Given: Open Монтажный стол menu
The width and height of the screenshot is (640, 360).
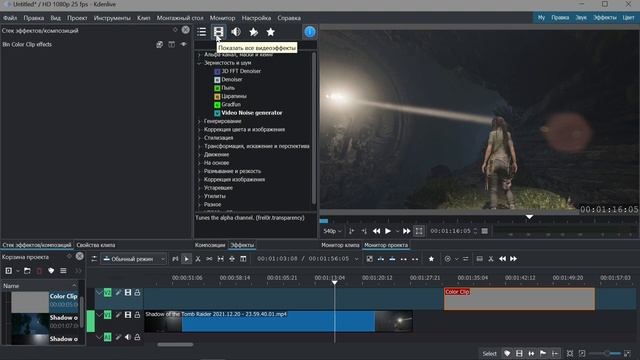Looking at the screenshot, I should (x=180, y=18).
